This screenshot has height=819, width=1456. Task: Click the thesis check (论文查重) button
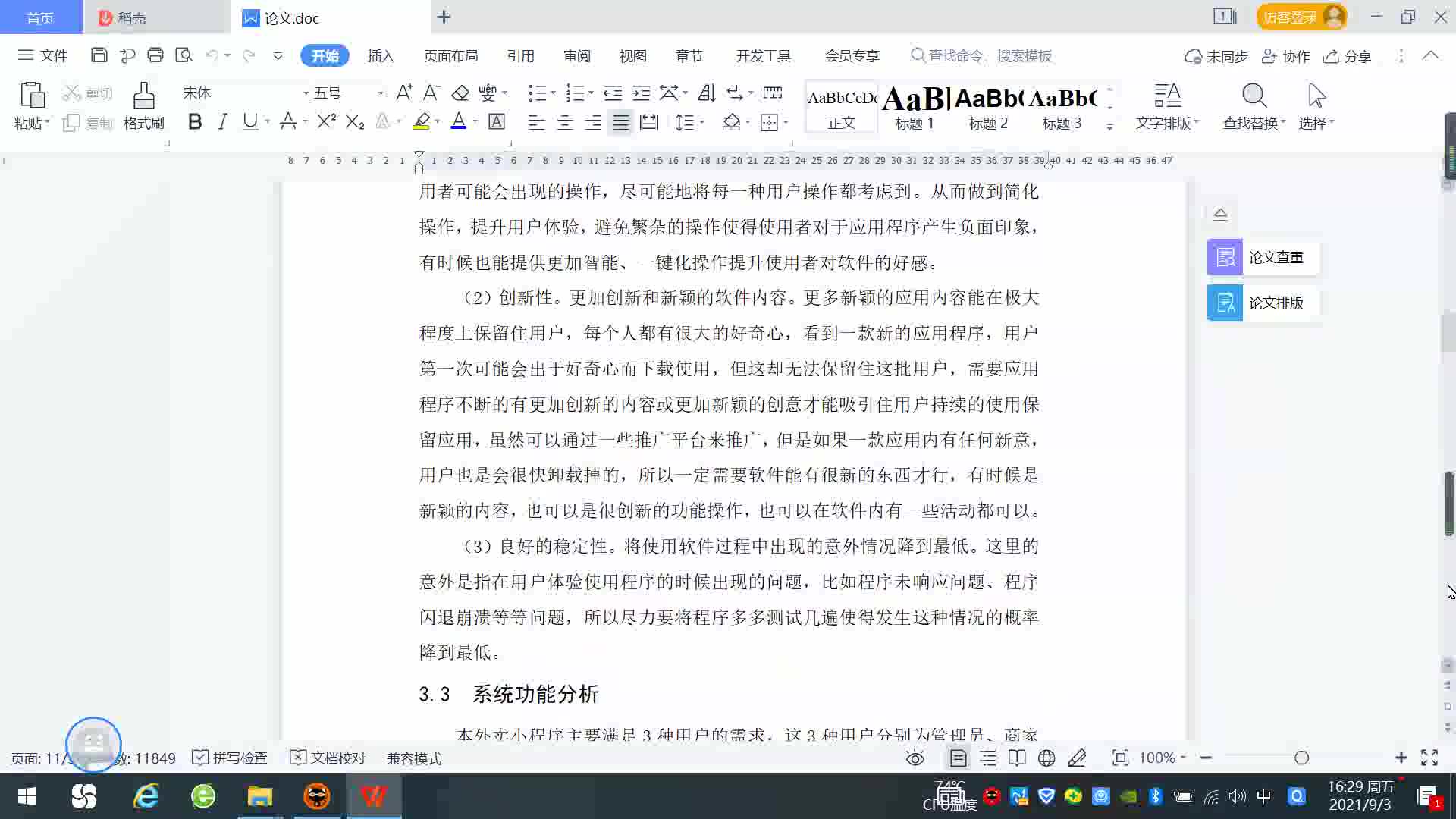click(x=1263, y=258)
